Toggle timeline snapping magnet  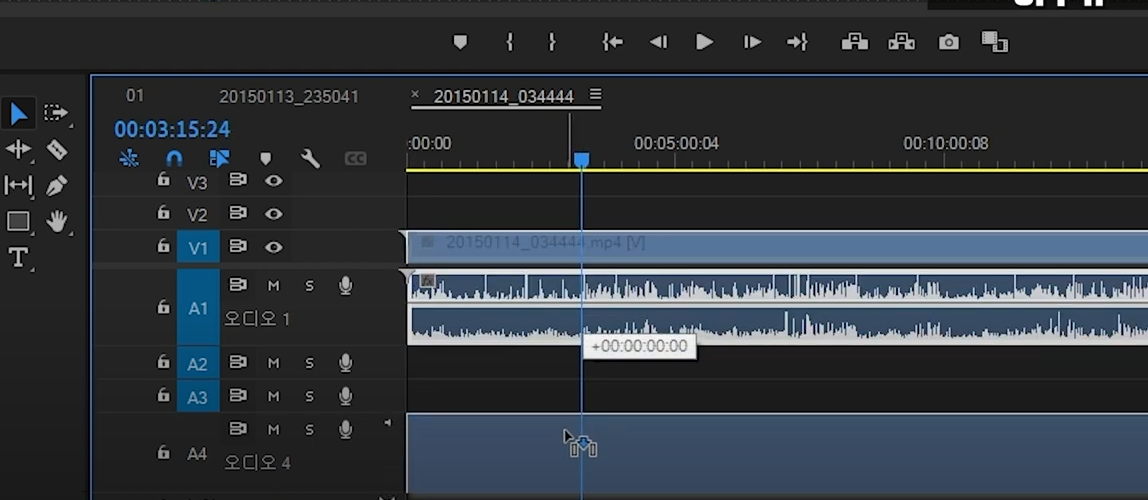(174, 158)
